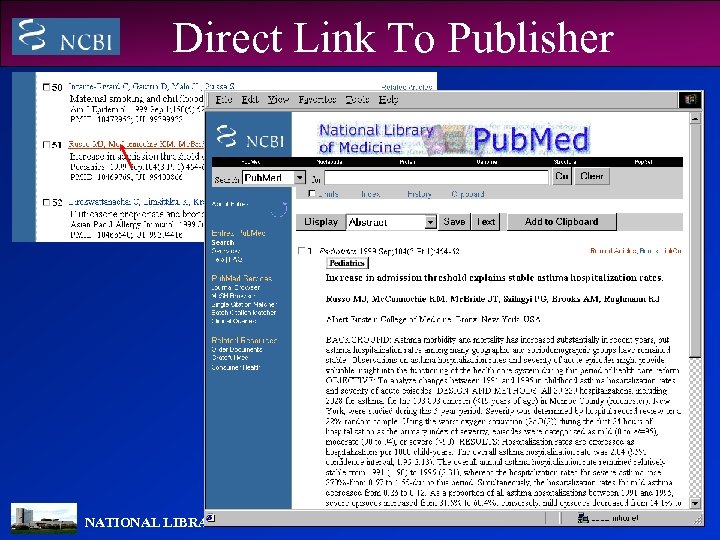Image resolution: width=720 pixels, height=540 pixels.
Task: Tick the checkbox for citation 50
Action: 46,87
